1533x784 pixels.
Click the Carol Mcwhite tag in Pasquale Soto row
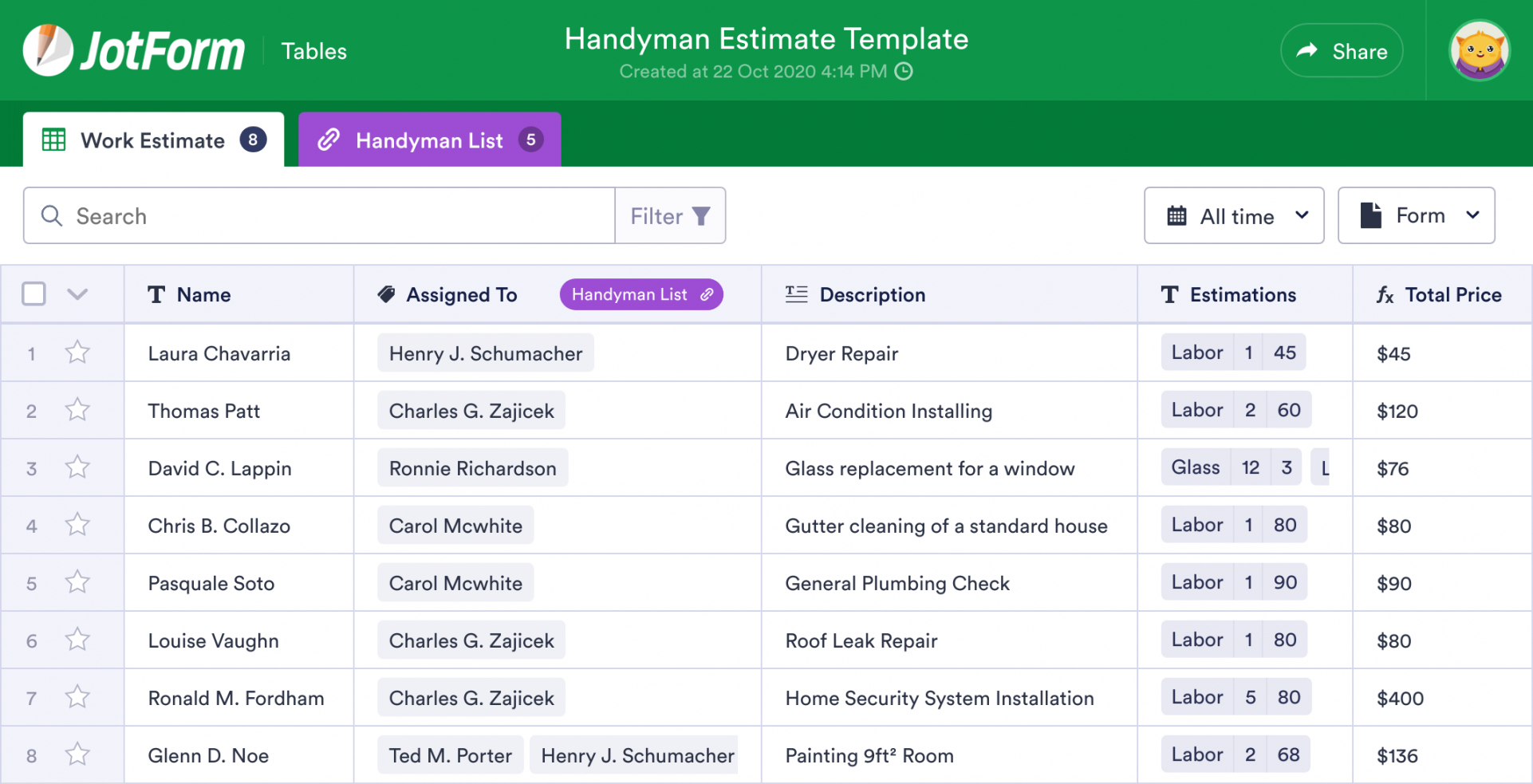click(x=455, y=583)
